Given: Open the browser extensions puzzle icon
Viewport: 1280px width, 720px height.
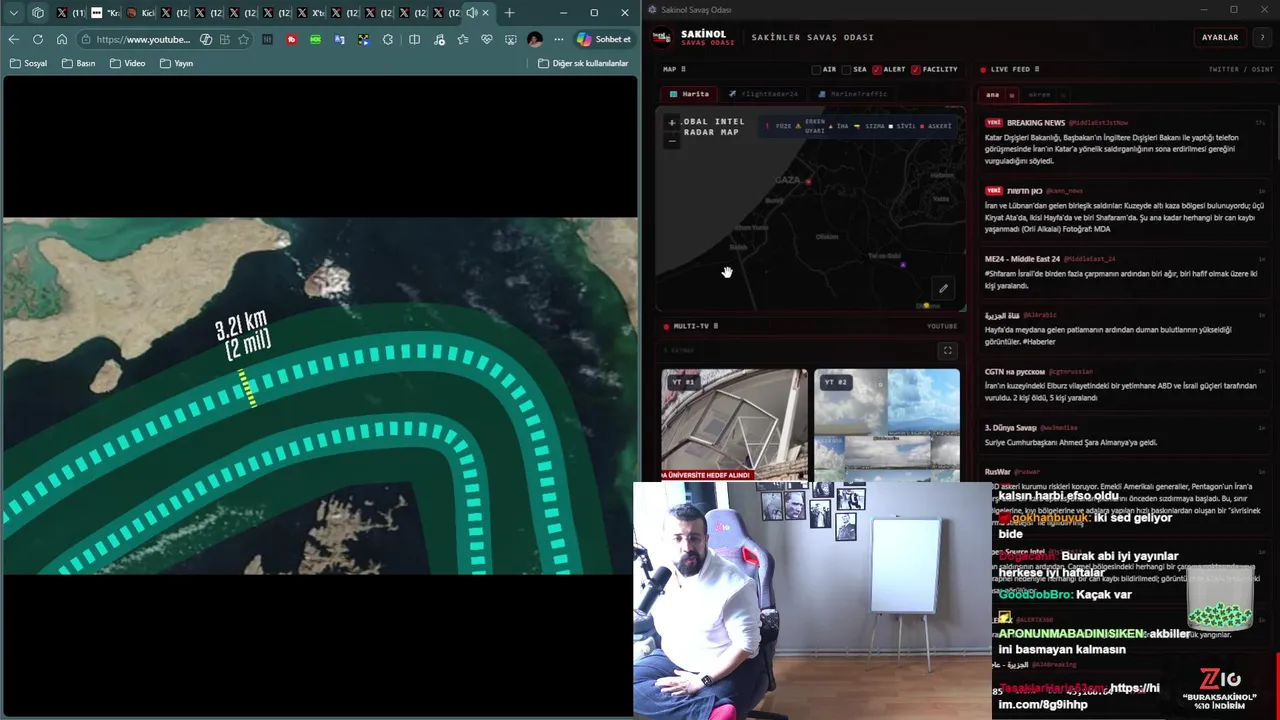Looking at the screenshot, I should [388, 39].
